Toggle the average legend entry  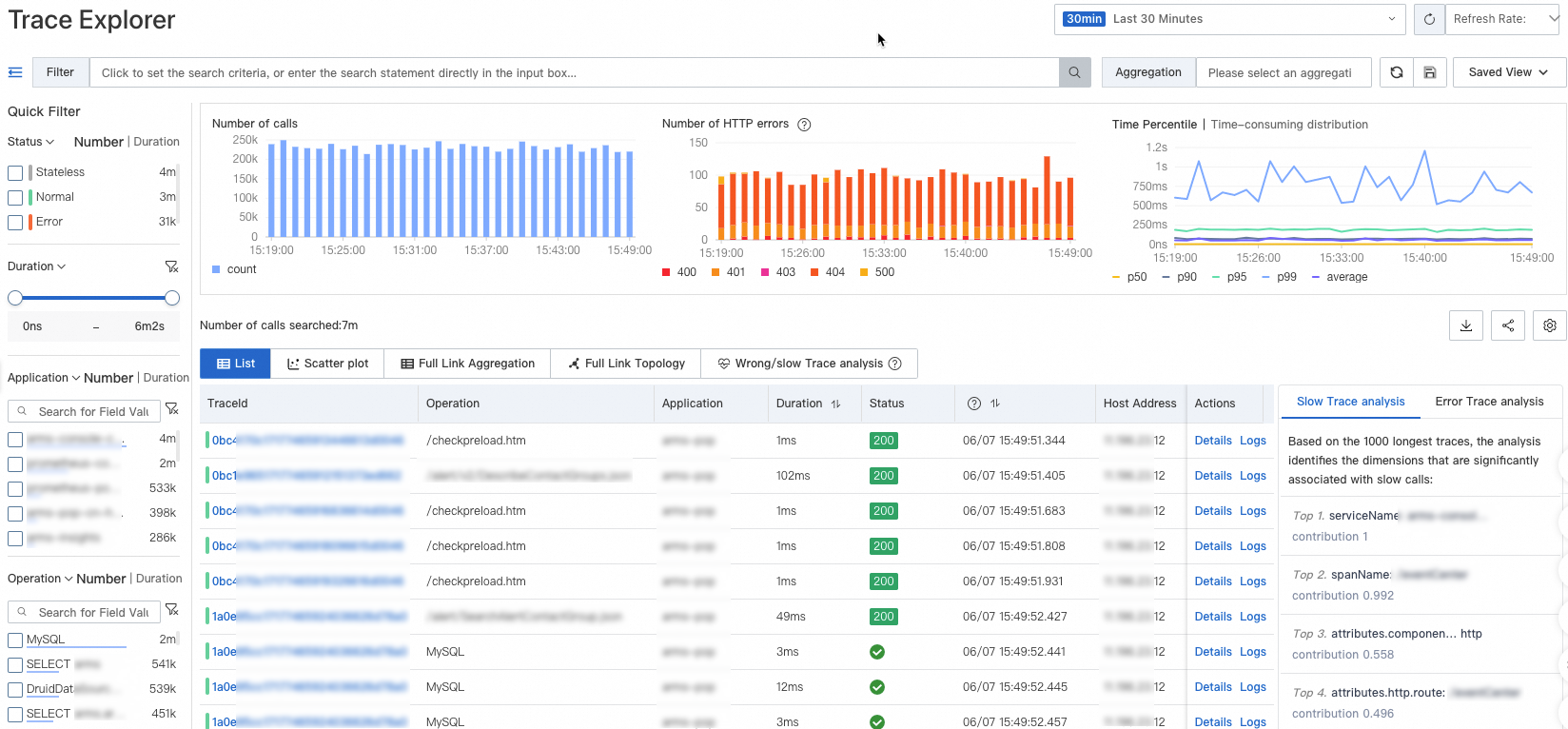[x=1340, y=277]
